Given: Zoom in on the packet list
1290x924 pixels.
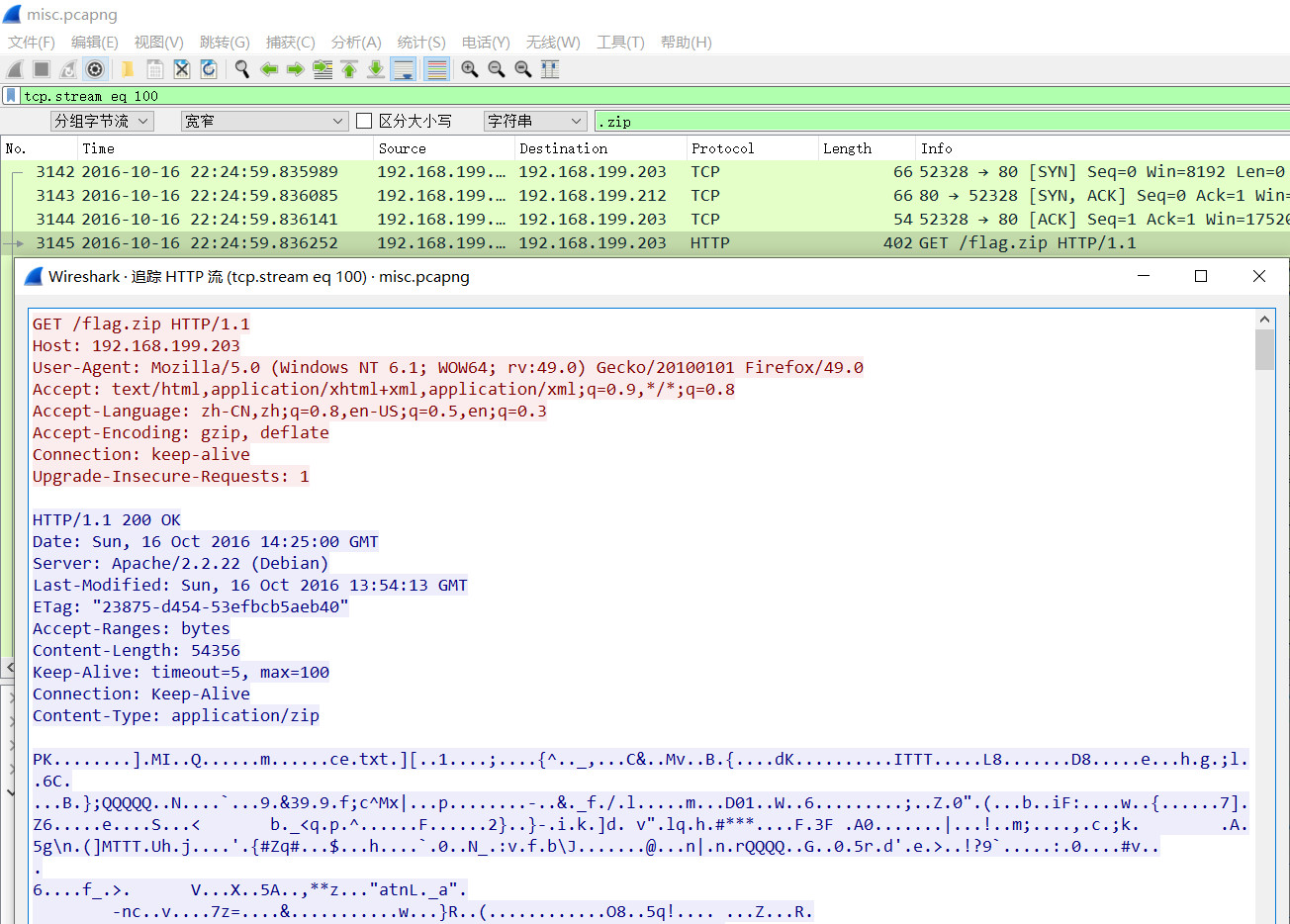Looking at the screenshot, I should coord(469,69).
